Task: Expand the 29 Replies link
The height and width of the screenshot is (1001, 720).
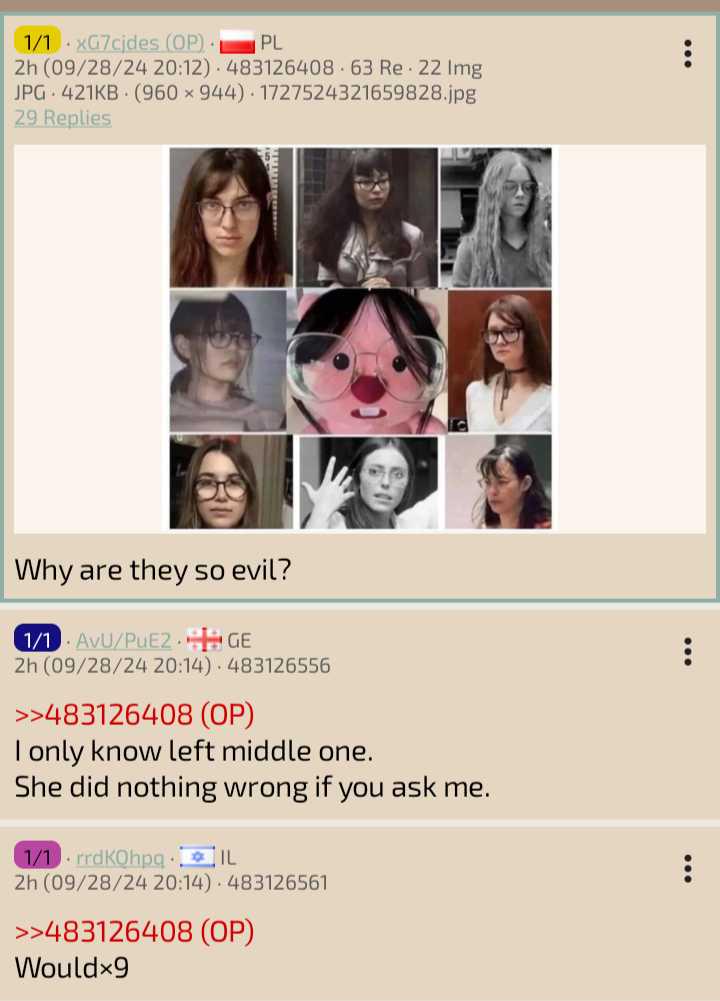Action: click(x=63, y=118)
